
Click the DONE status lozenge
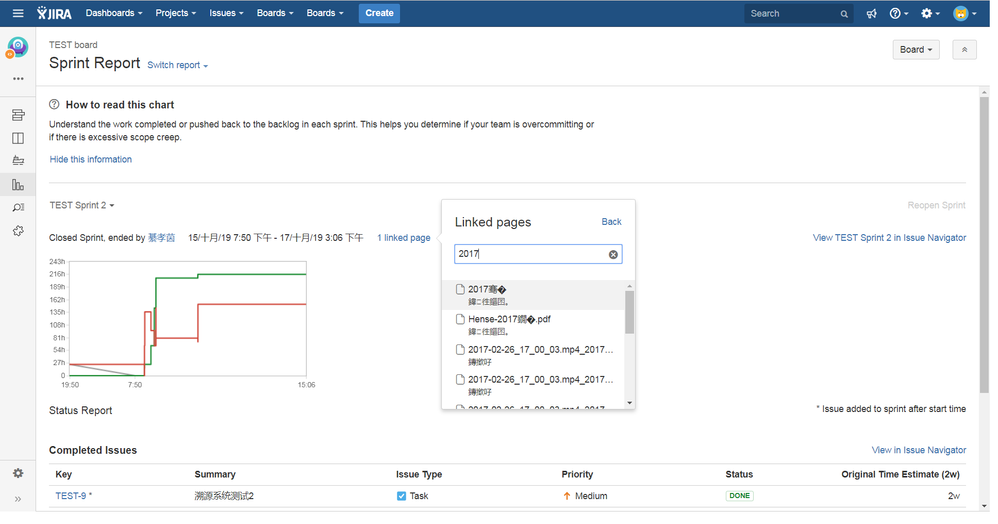pyautogui.click(x=739, y=496)
